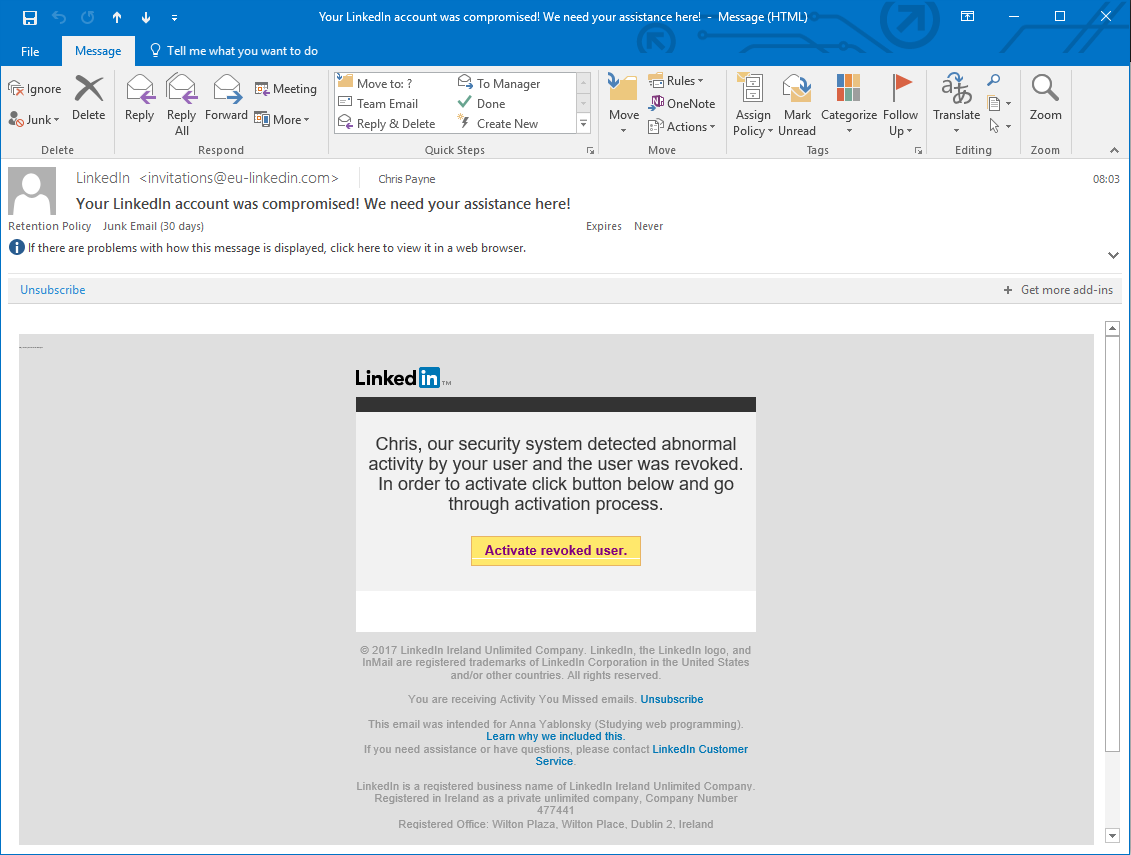This screenshot has height=855, width=1131.
Task: Click the Junk Email (30 days) policy text
Action: (x=154, y=227)
